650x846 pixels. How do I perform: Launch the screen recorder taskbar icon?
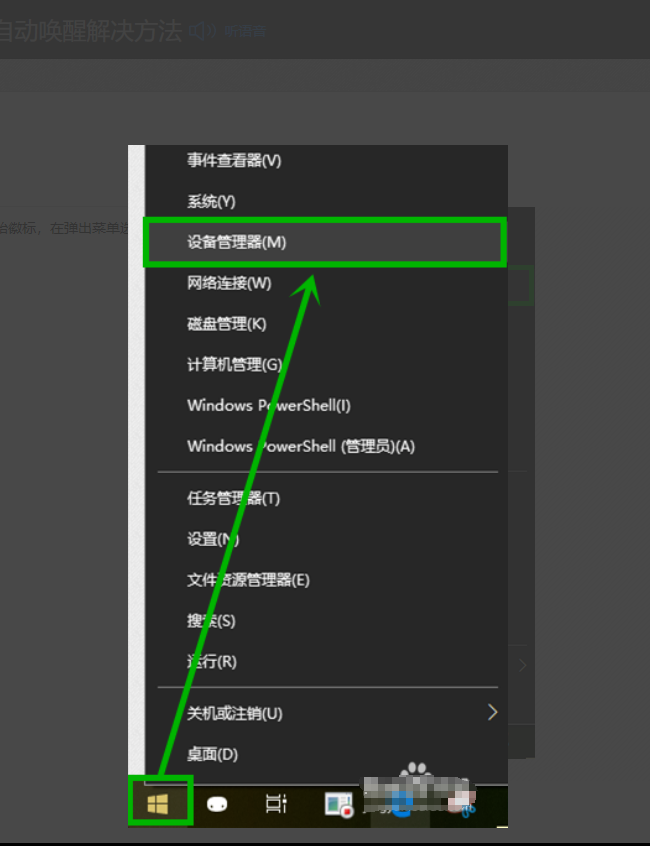(338, 803)
